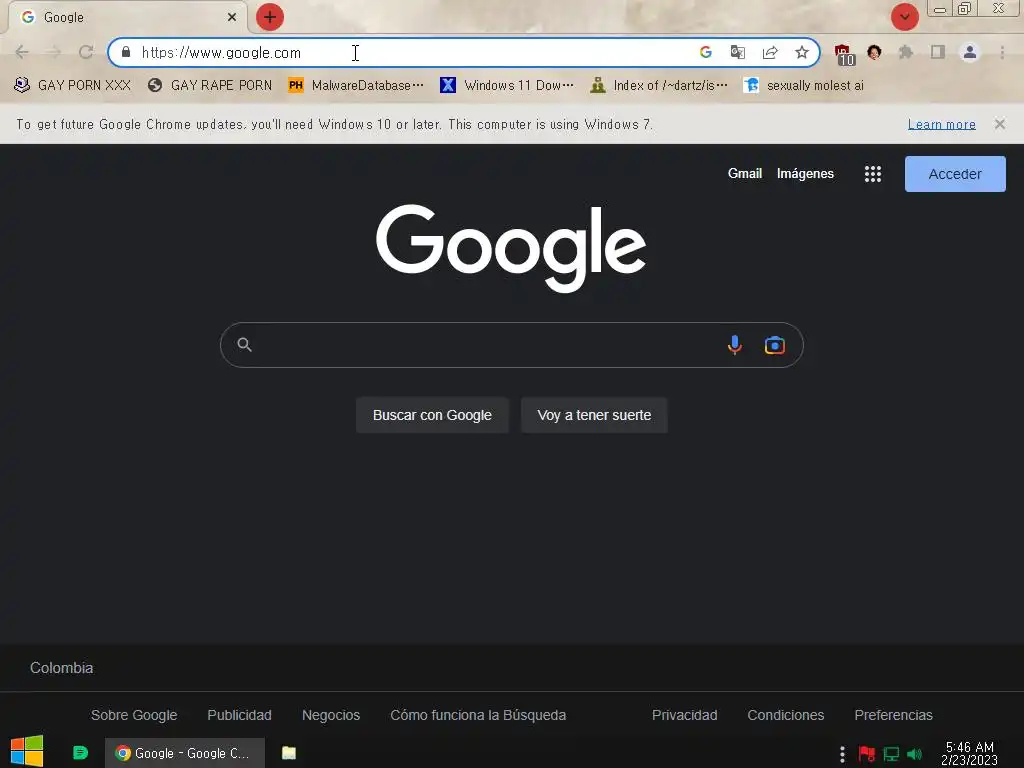Open Cómo funciona la Búsqueda link
The height and width of the screenshot is (768, 1024).
tap(478, 715)
